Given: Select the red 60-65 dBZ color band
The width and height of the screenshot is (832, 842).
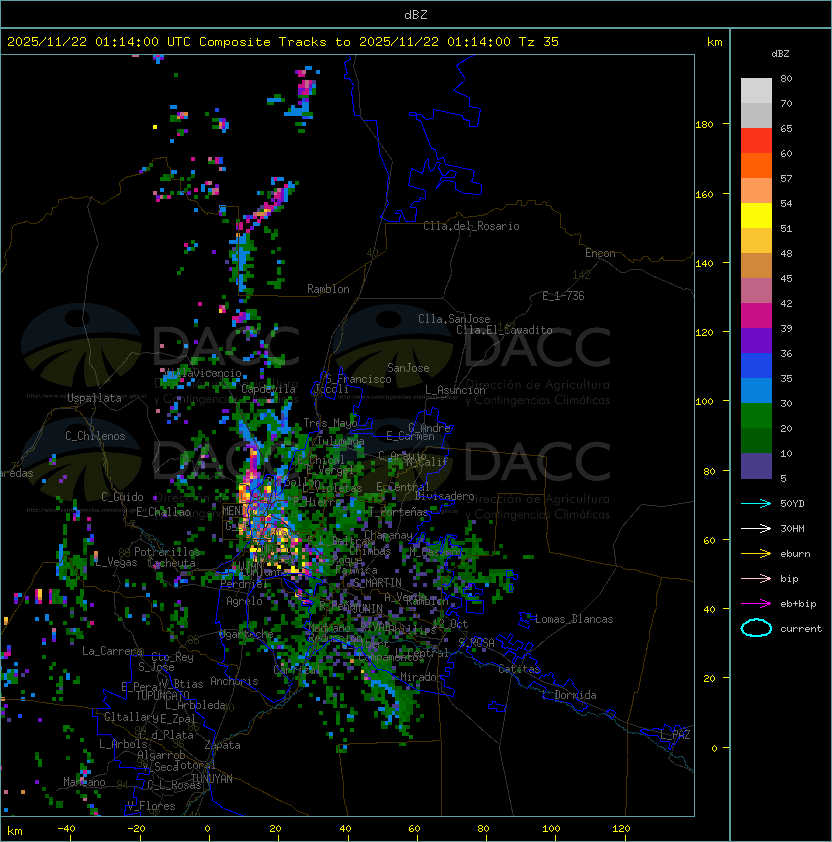Looking at the screenshot, I should pos(756,141).
